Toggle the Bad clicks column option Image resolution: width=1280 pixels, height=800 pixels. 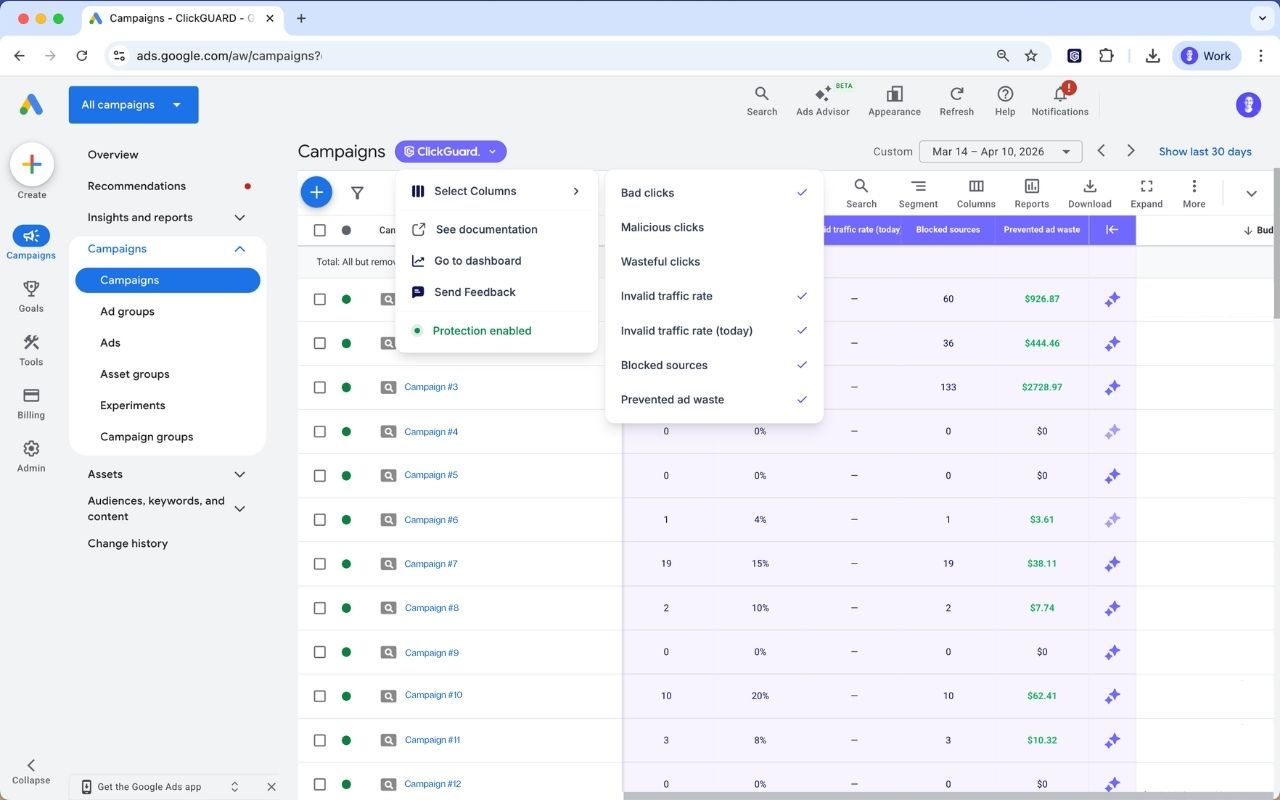(714, 193)
